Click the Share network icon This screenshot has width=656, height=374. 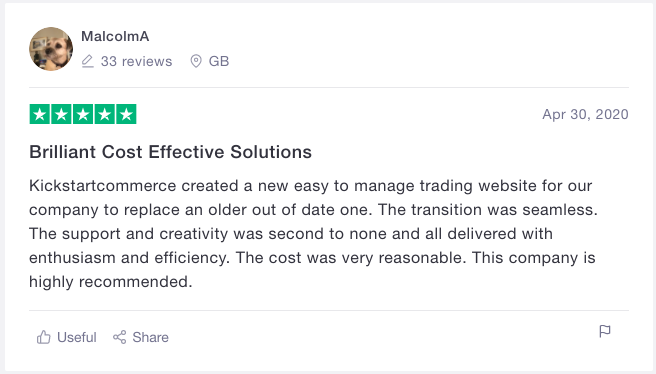coord(120,337)
